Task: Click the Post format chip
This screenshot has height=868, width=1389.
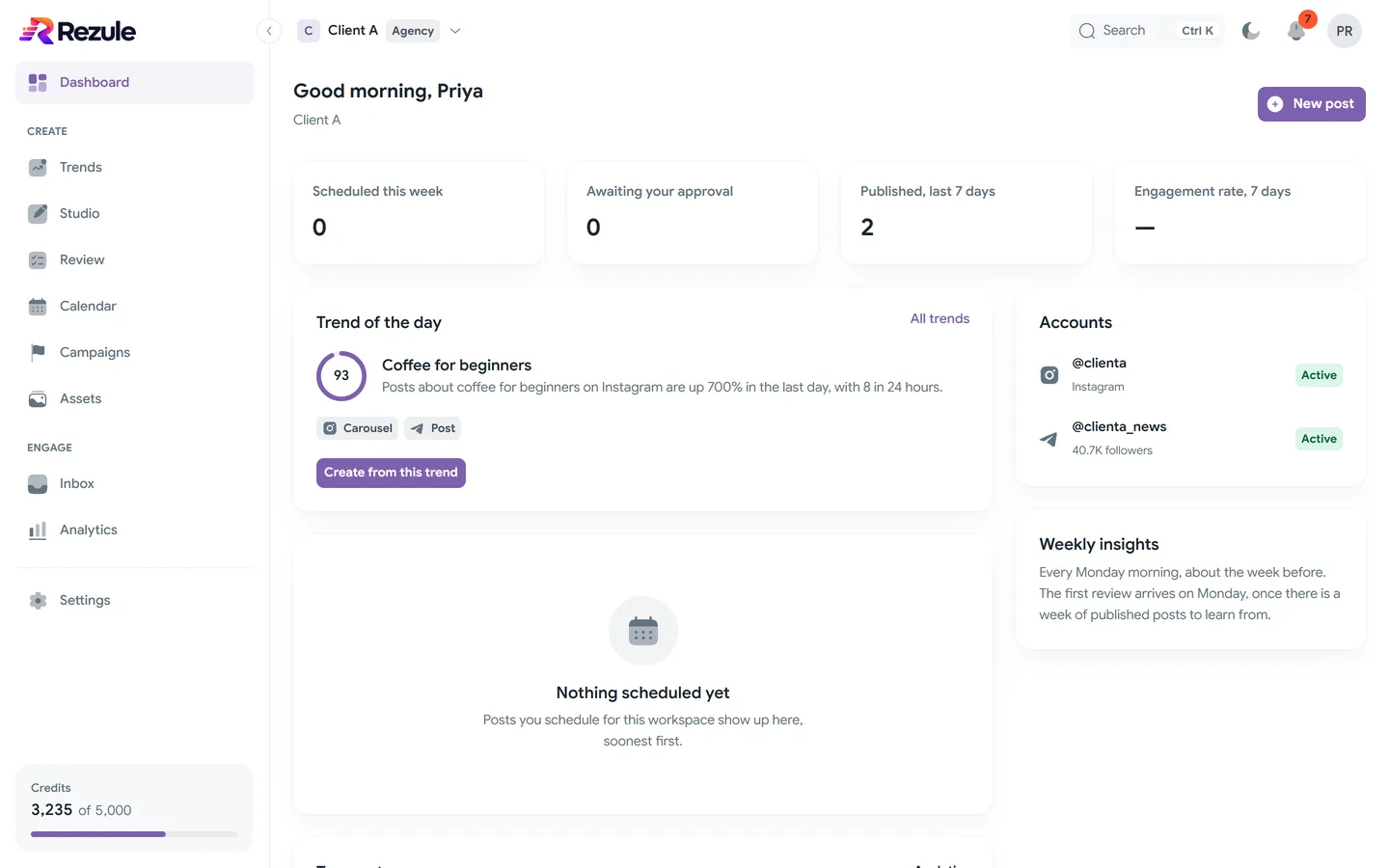Action: point(432,428)
